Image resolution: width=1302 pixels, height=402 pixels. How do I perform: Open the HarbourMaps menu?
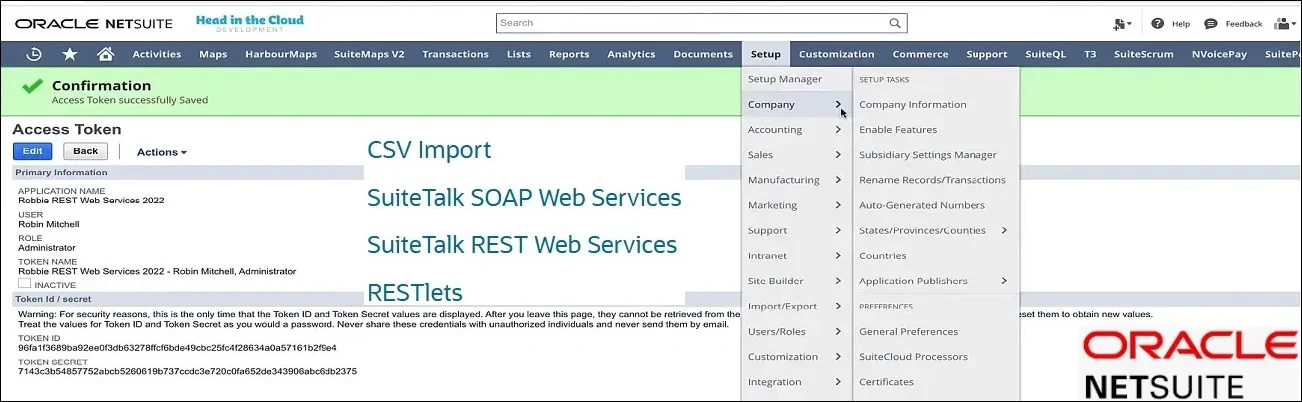point(279,54)
